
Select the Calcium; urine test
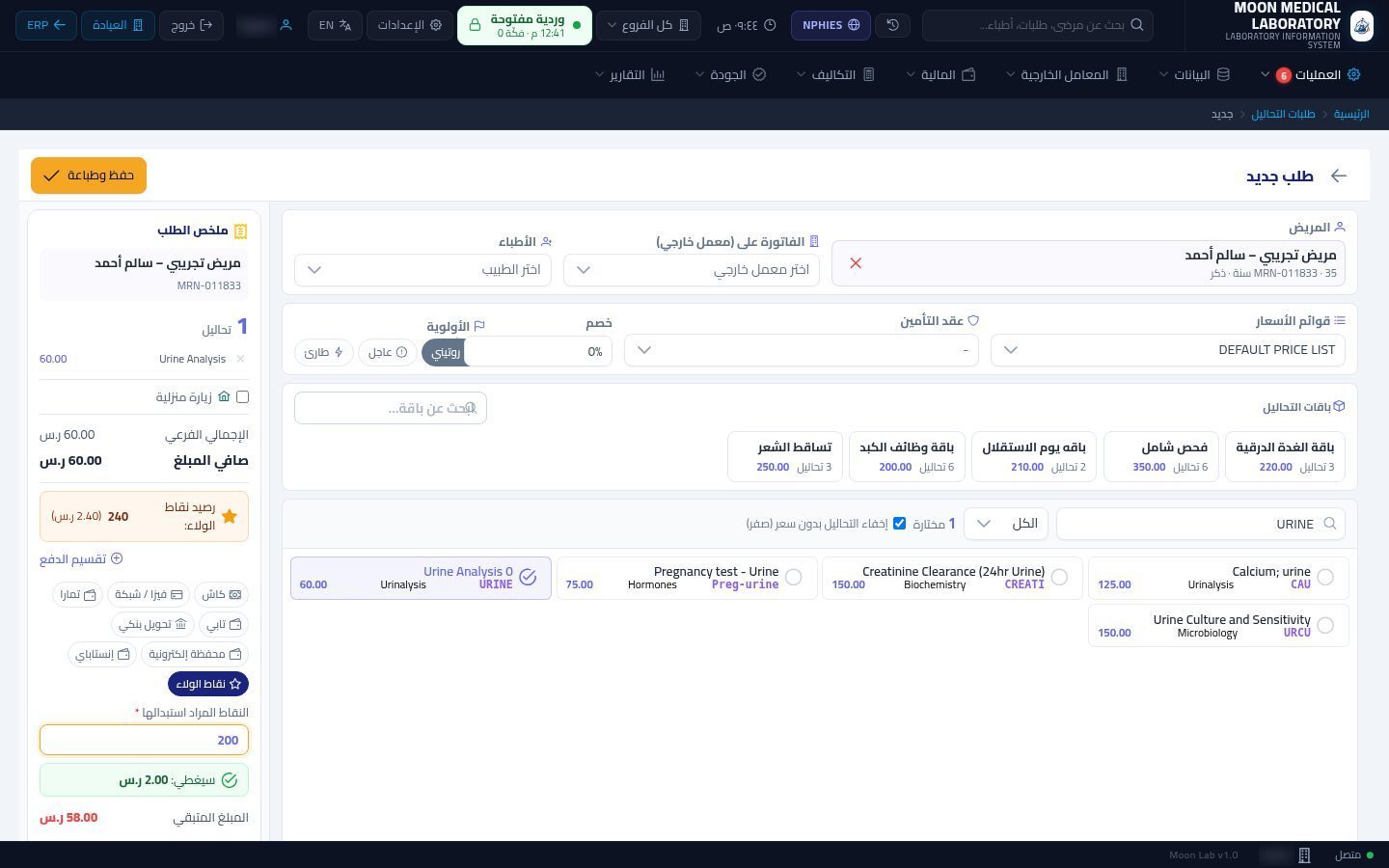click(1217, 578)
